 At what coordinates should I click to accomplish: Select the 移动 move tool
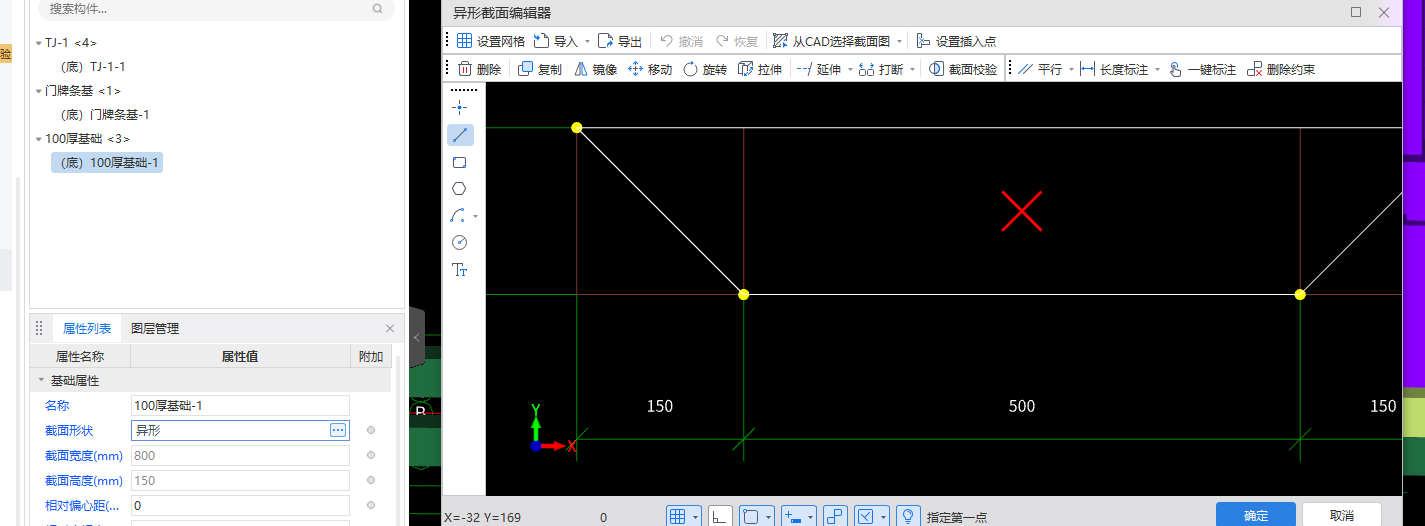(x=650, y=69)
